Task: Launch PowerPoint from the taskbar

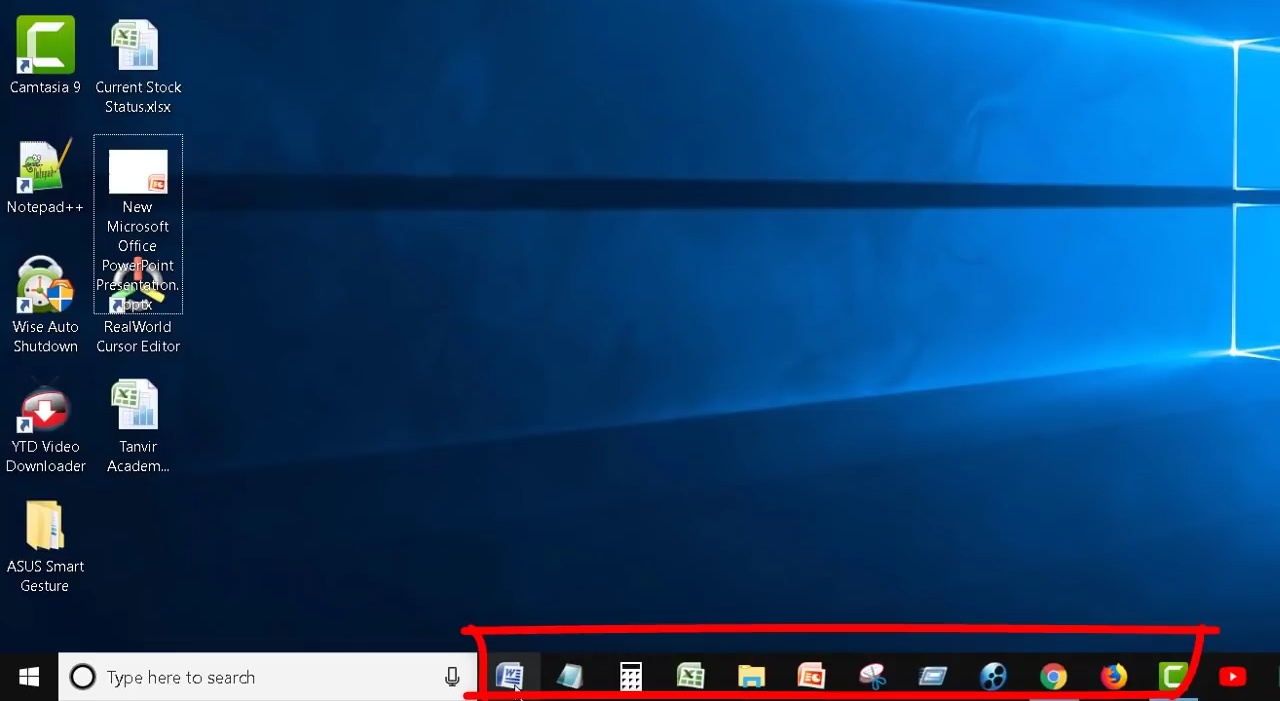Action: [x=811, y=677]
